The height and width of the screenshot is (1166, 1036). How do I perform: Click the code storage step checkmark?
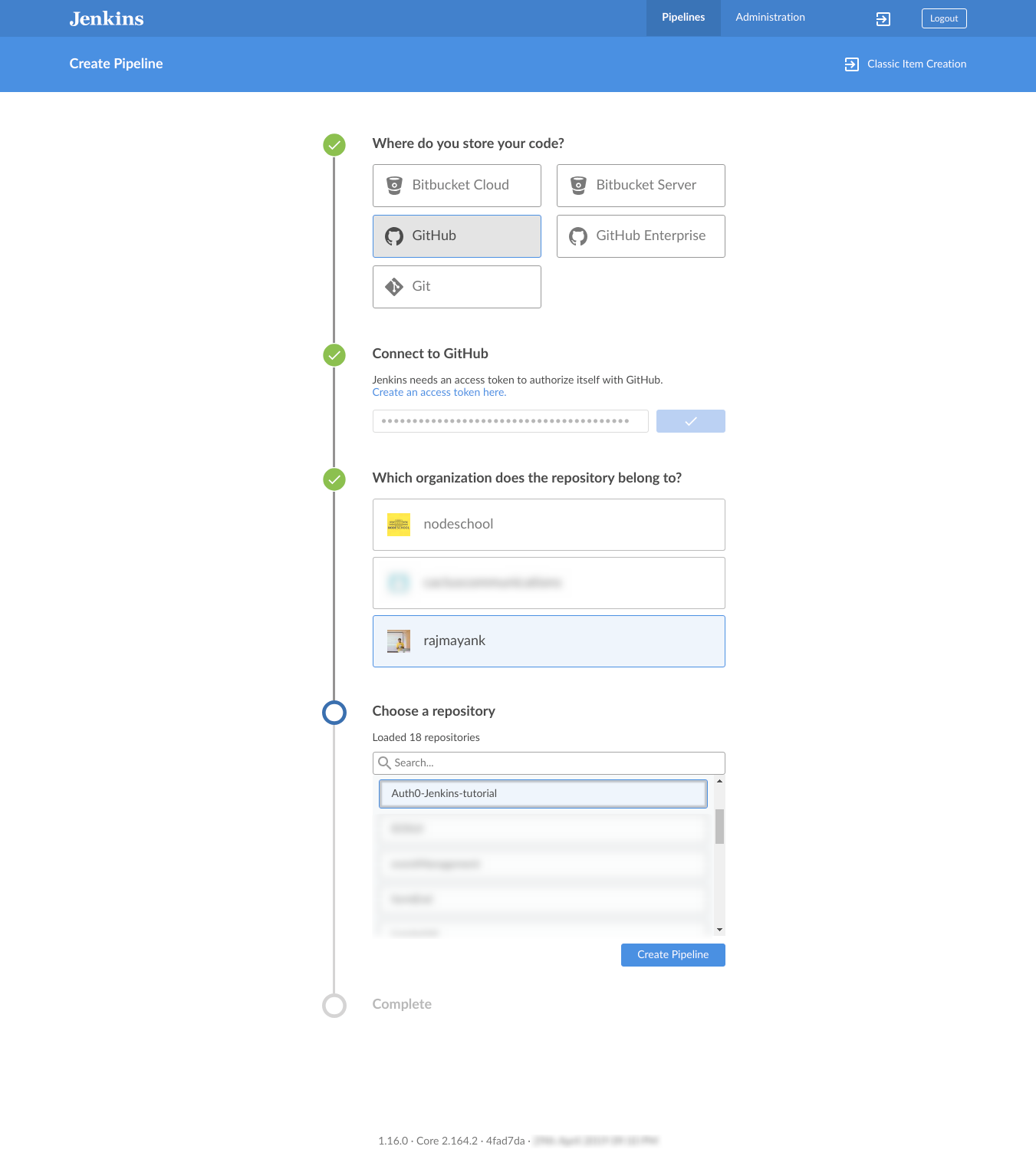[x=334, y=144]
